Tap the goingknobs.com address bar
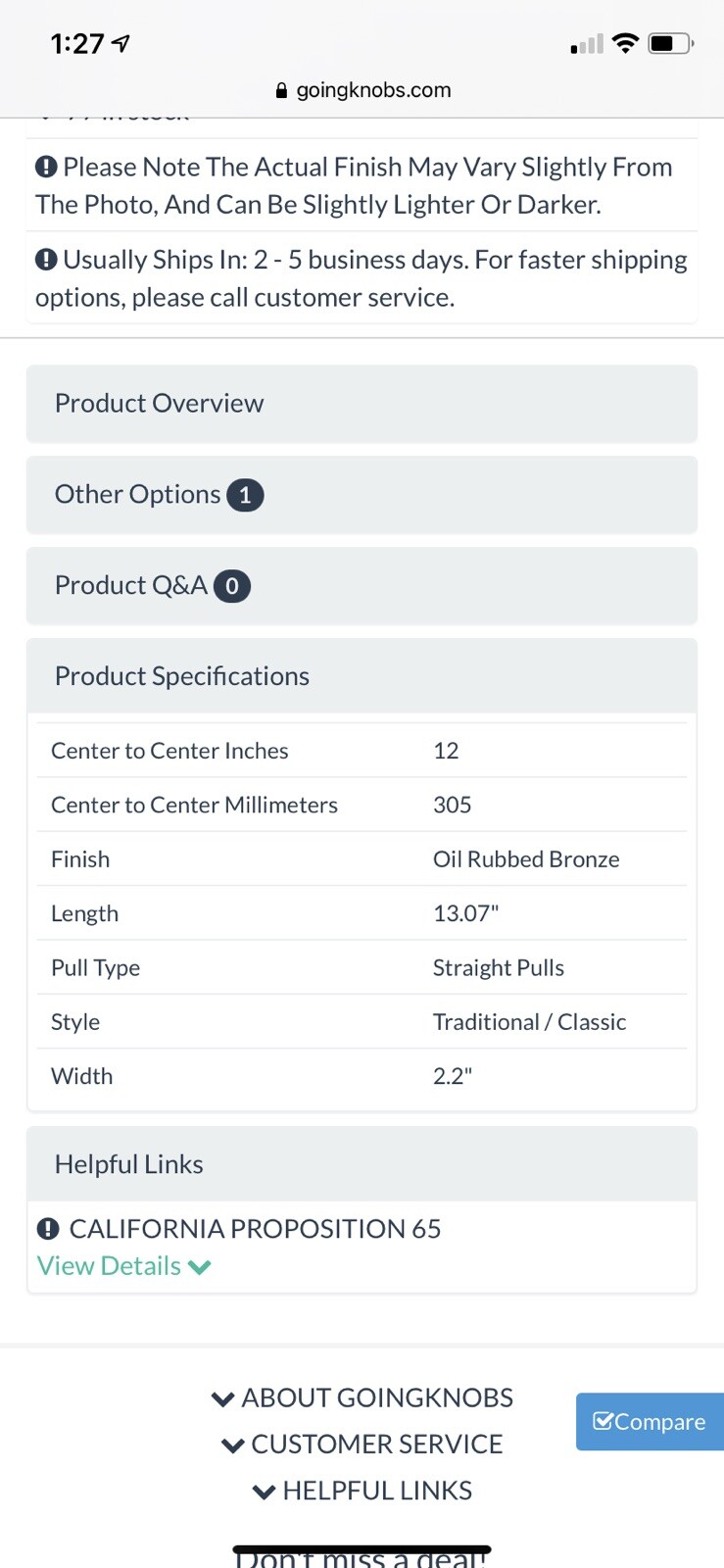Screen dimensions: 724x1568 tap(363, 90)
